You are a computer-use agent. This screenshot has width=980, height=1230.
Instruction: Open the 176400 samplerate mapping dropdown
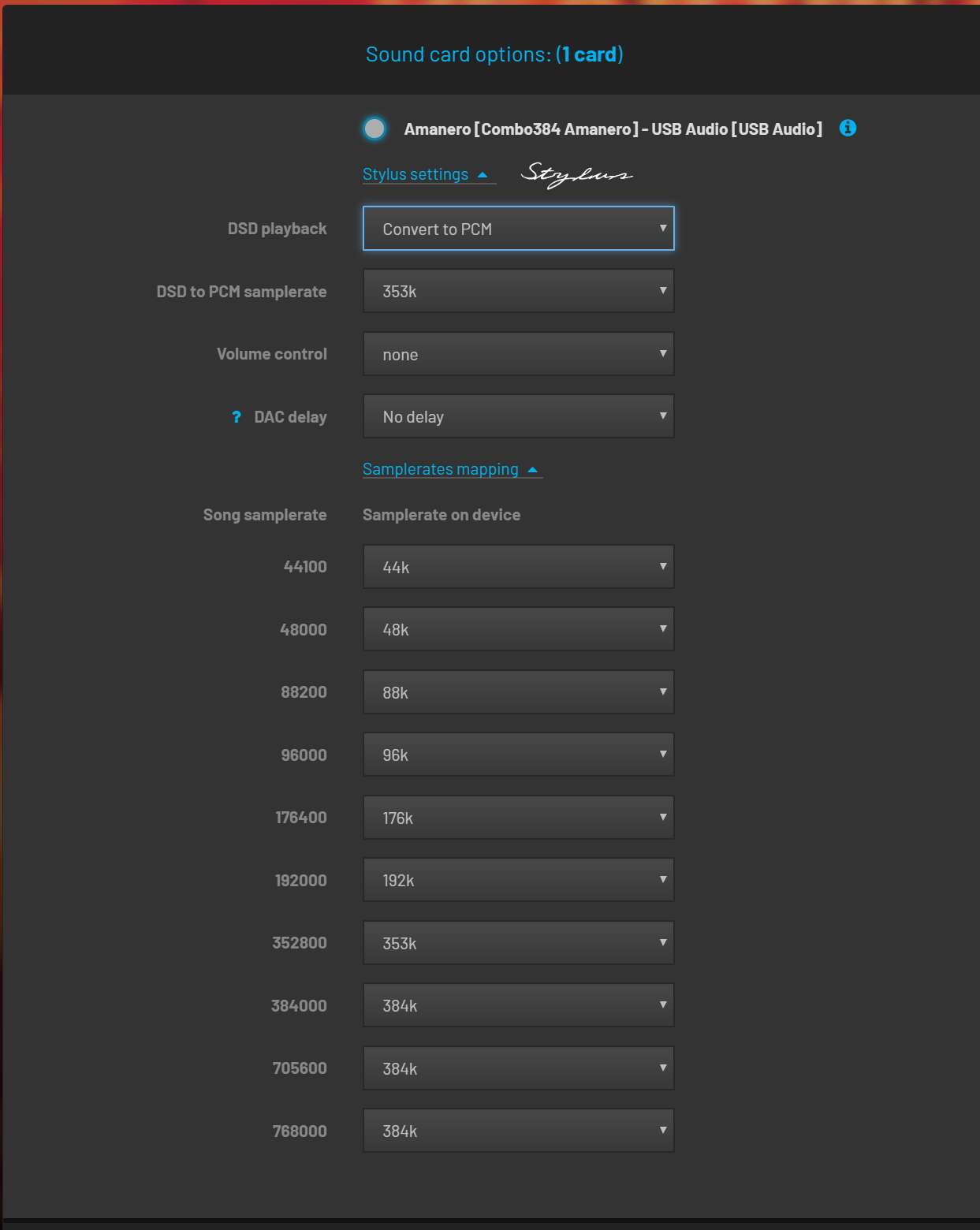(x=518, y=818)
